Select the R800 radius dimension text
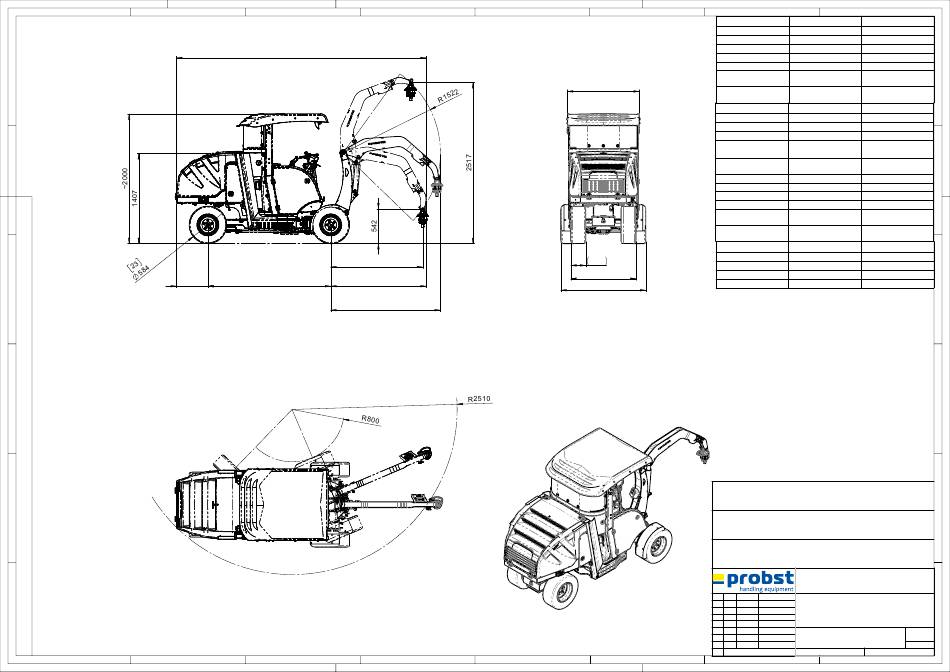Viewport: 950px width, 672px height. click(370, 419)
